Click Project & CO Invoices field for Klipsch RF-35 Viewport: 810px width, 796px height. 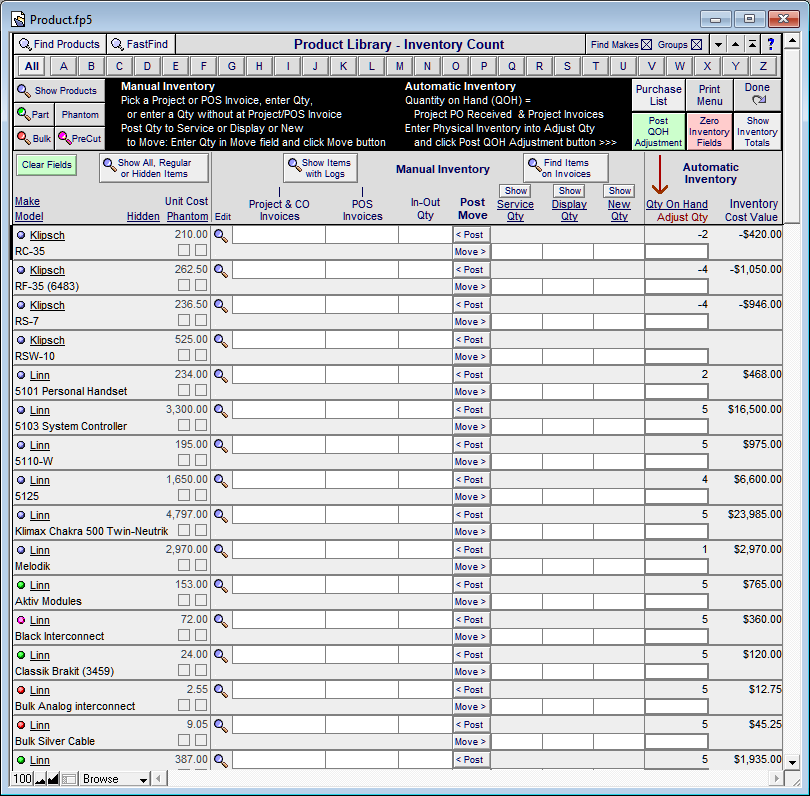[279, 270]
